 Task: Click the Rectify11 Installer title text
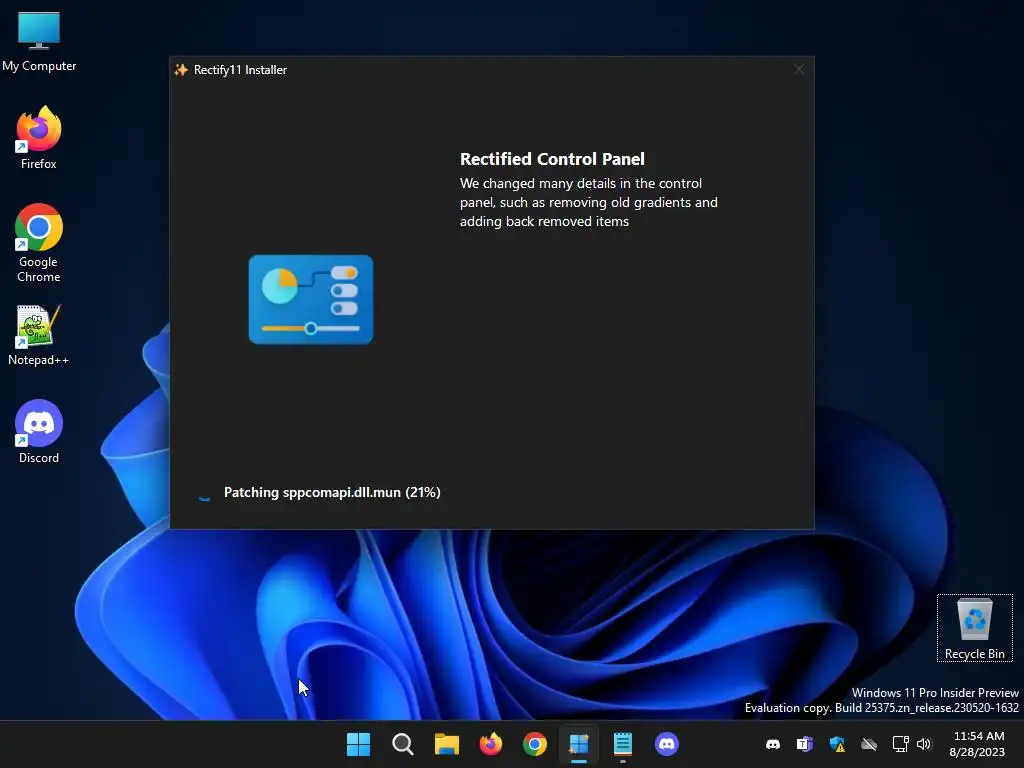click(240, 70)
